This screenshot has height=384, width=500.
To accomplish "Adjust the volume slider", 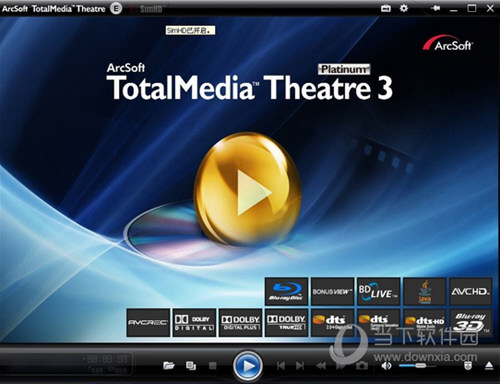I will 418,366.
